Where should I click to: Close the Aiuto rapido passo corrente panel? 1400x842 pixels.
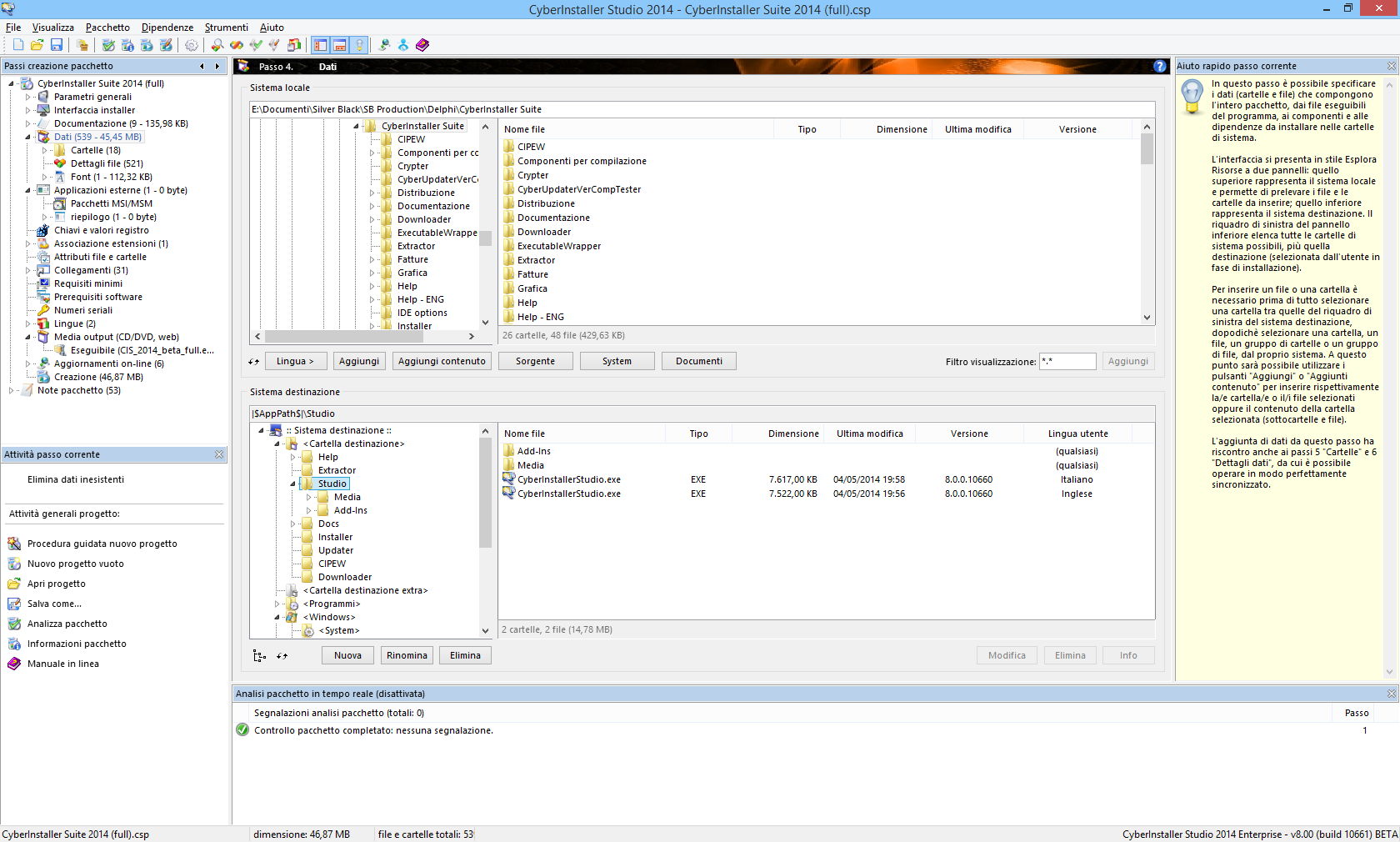point(1391,66)
